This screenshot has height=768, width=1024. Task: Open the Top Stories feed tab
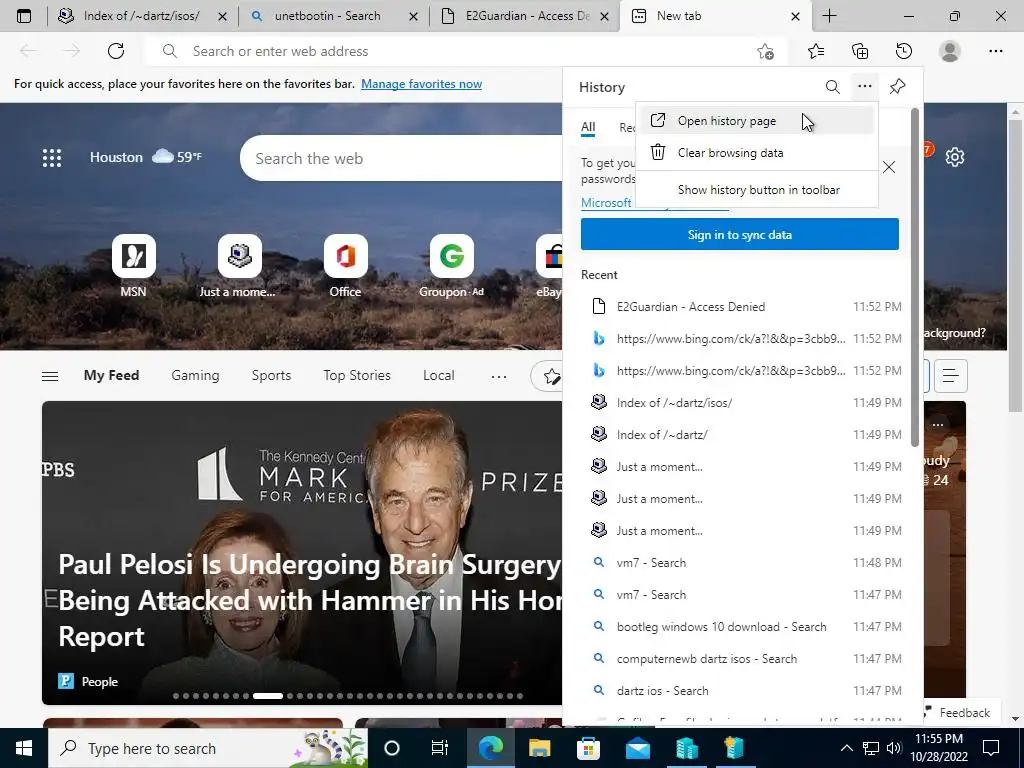(357, 376)
